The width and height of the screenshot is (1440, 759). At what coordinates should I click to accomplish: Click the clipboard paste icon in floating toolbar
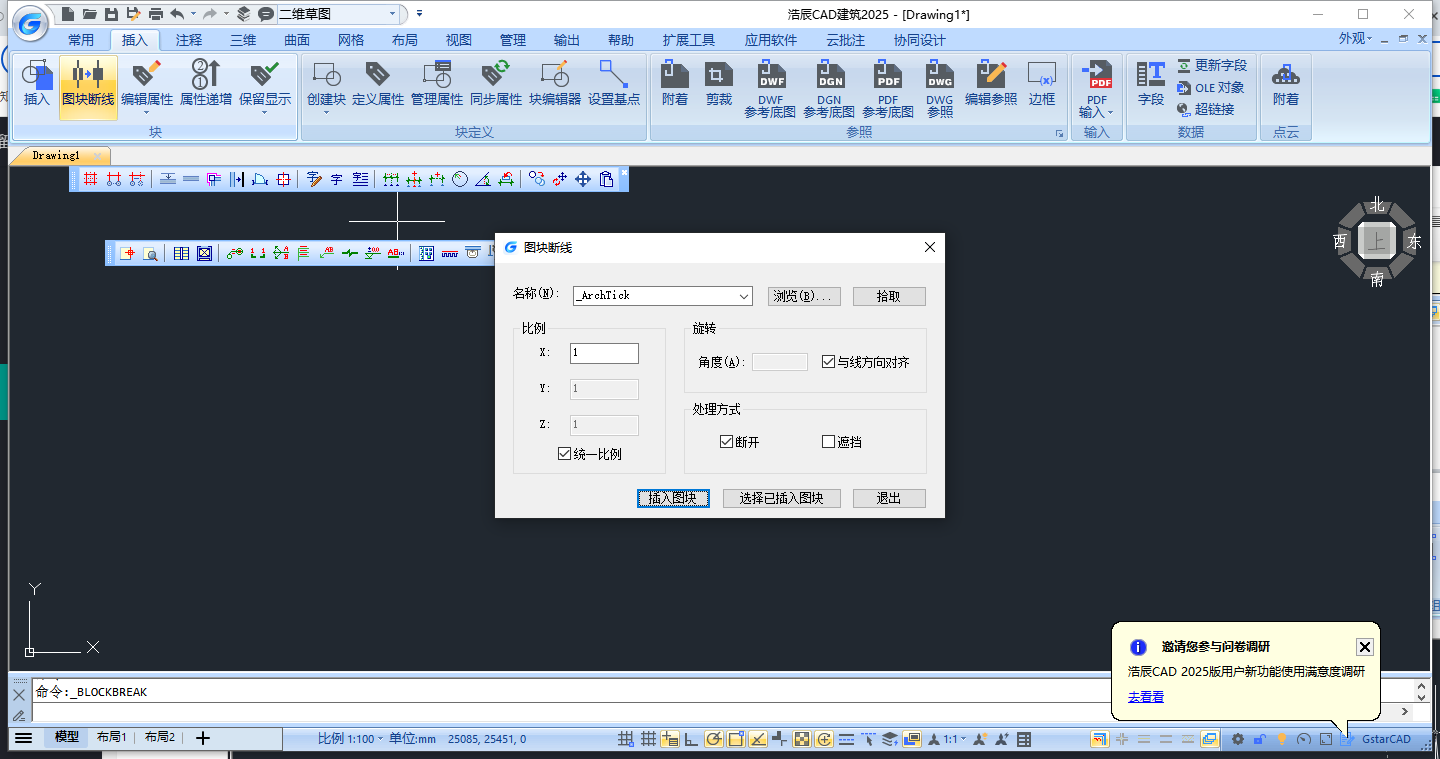(606, 179)
